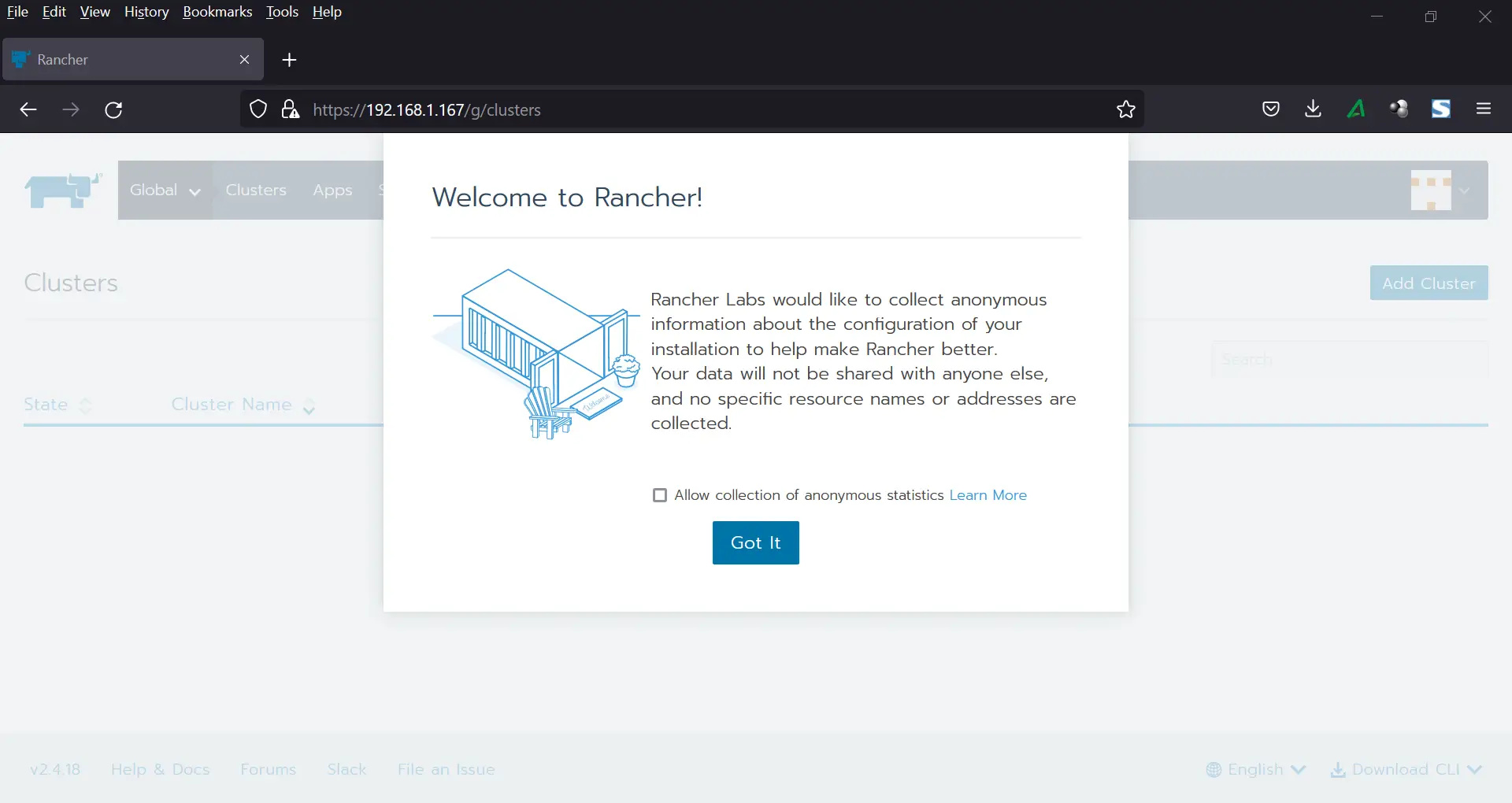Screen dimensions: 1512x803
Task: Expand the Download CLI dropdown
Action: click(1406, 769)
